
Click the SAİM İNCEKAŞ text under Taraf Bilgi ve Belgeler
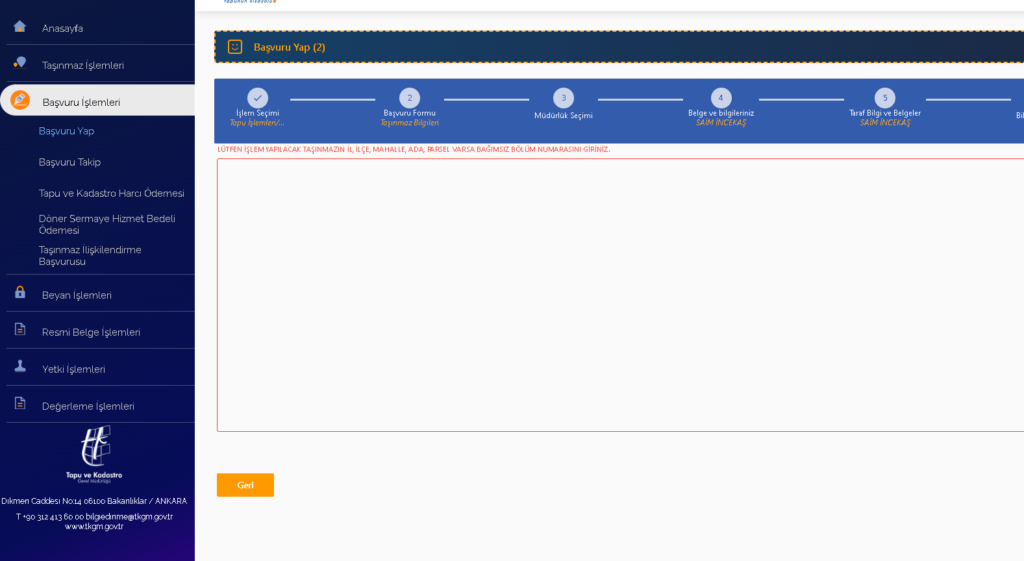[x=885, y=123]
